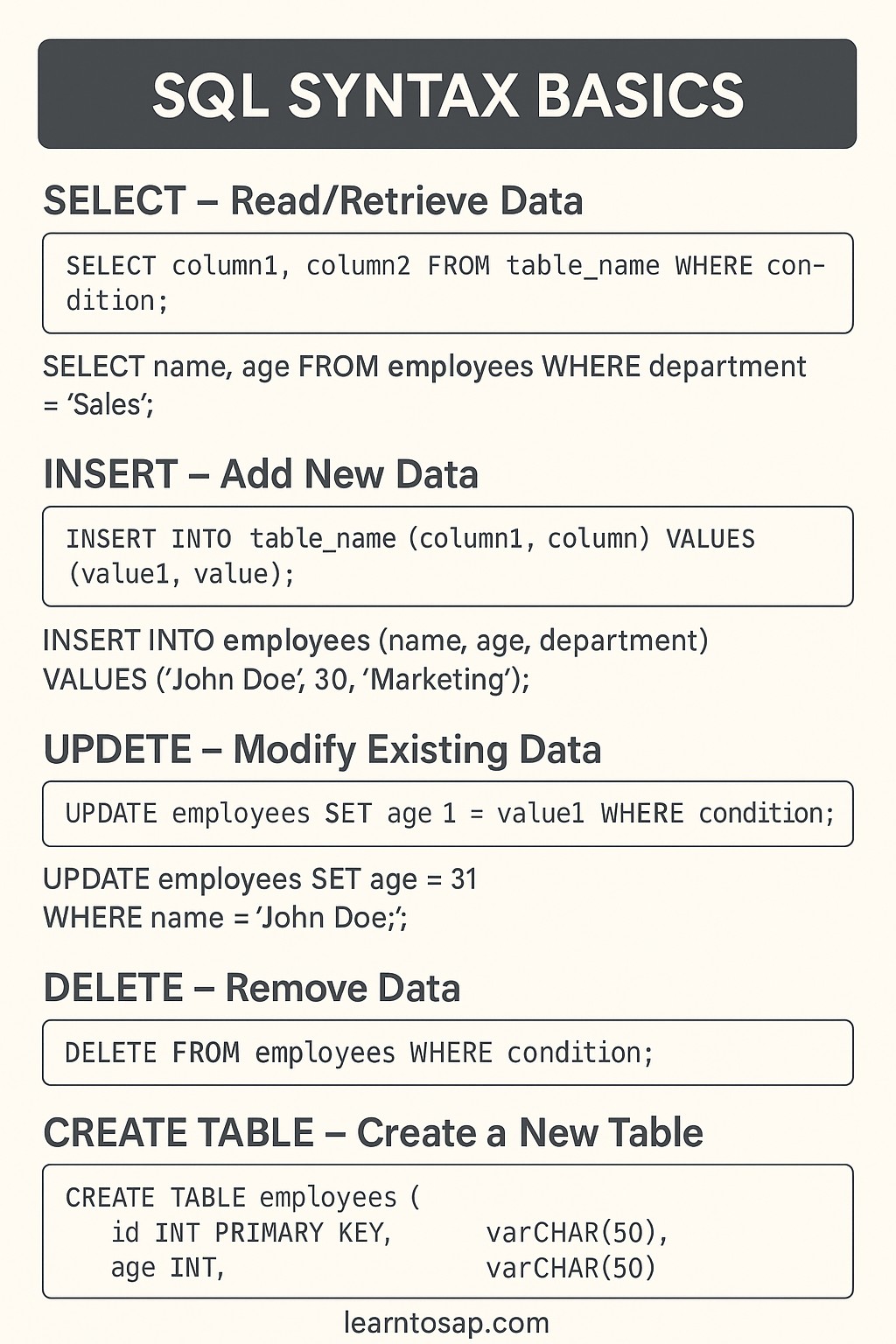Viewport: 896px width, 1344px height.
Task: Click the SELECT name, age FROM employees example
Action: [424, 385]
